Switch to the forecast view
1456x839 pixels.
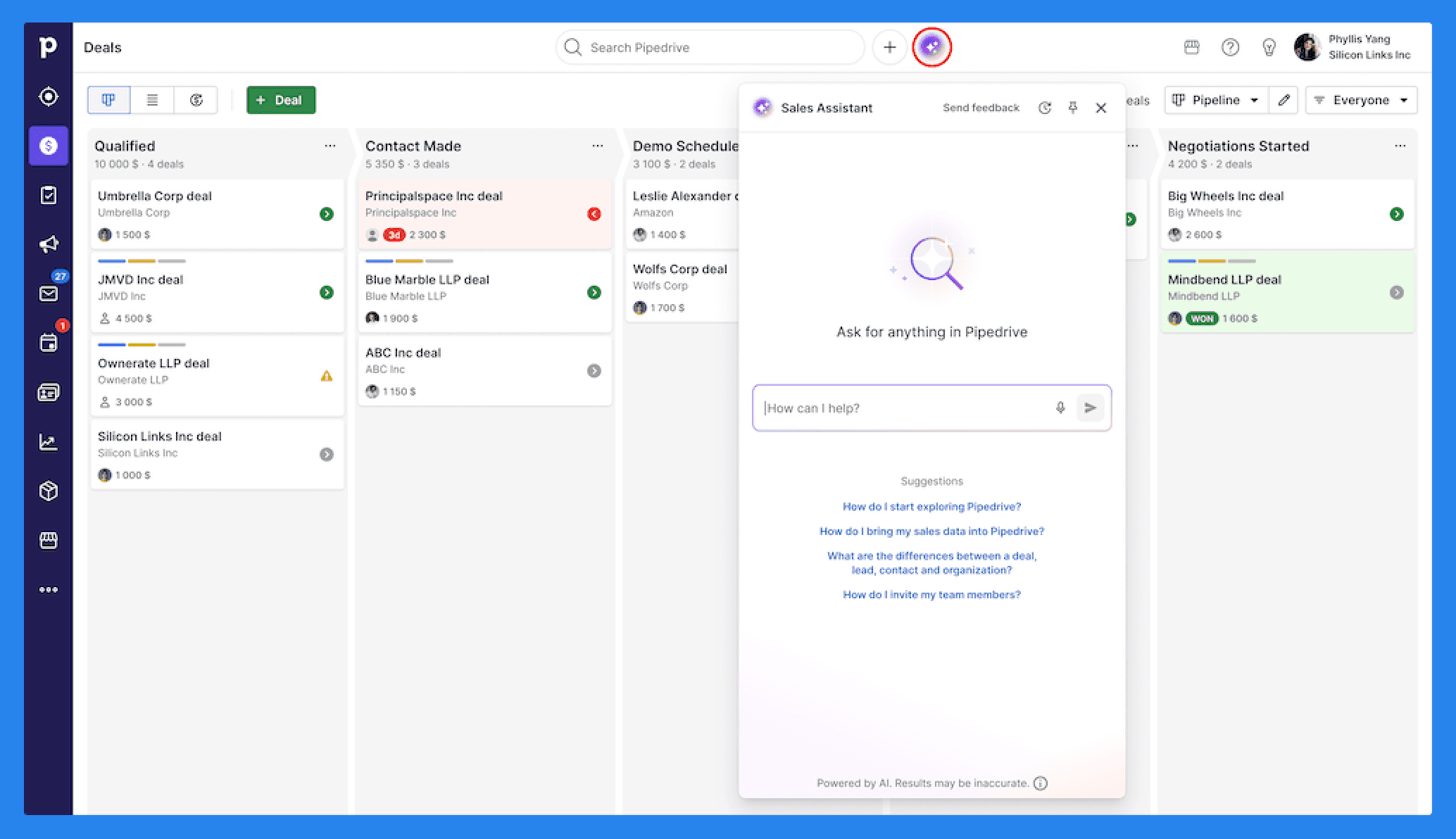click(196, 100)
